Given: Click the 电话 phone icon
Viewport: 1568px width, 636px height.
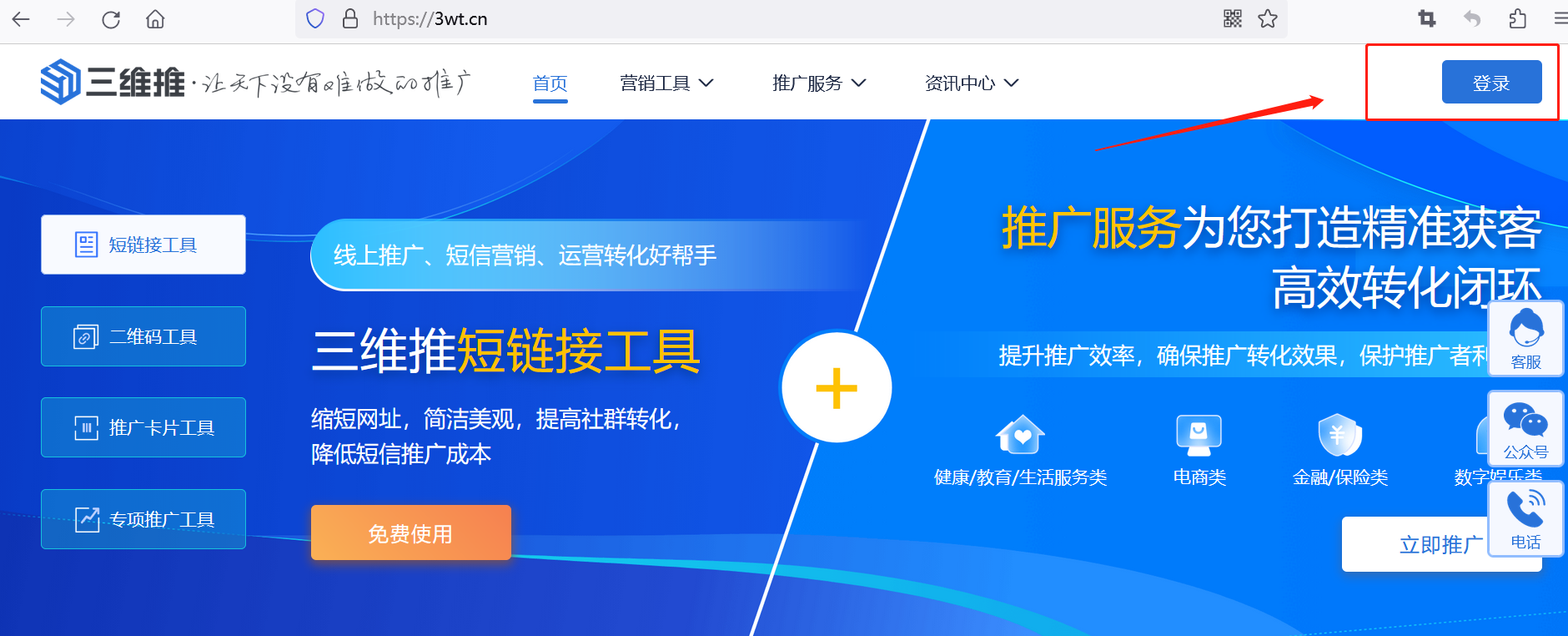Looking at the screenshot, I should pos(1525,517).
